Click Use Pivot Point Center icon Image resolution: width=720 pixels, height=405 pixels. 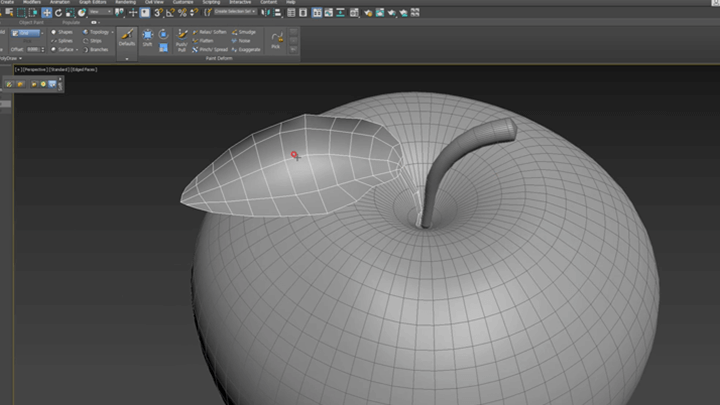(120, 13)
